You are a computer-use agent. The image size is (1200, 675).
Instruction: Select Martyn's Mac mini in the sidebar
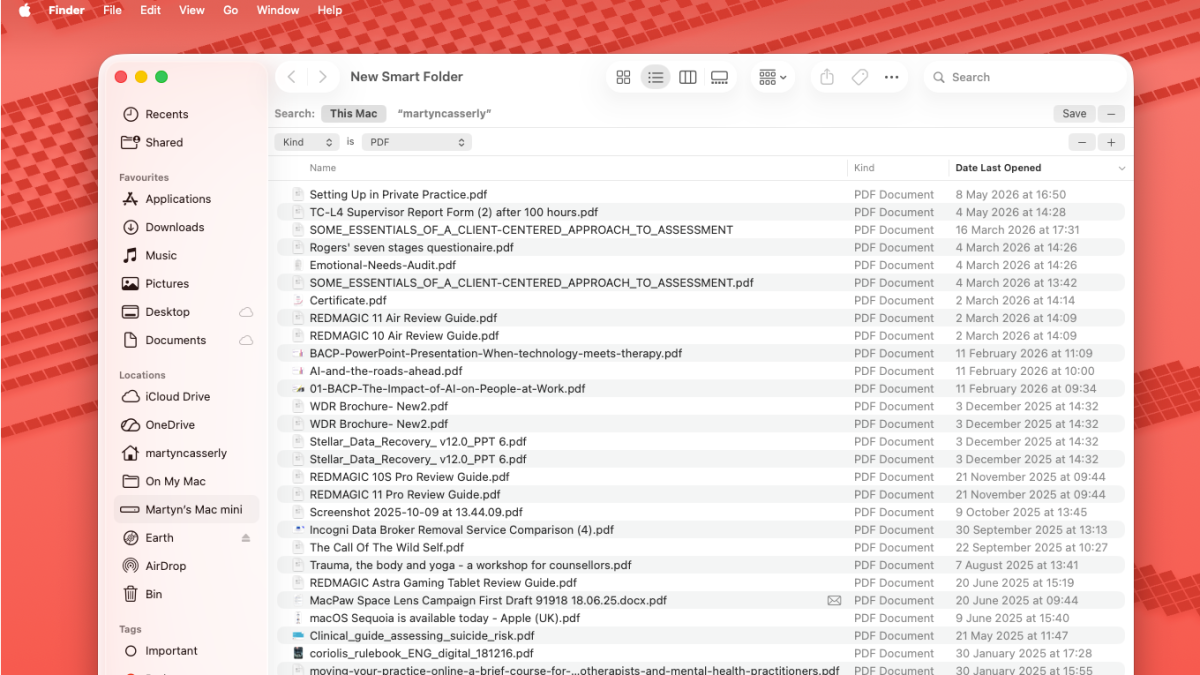pyautogui.click(x=186, y=509)
